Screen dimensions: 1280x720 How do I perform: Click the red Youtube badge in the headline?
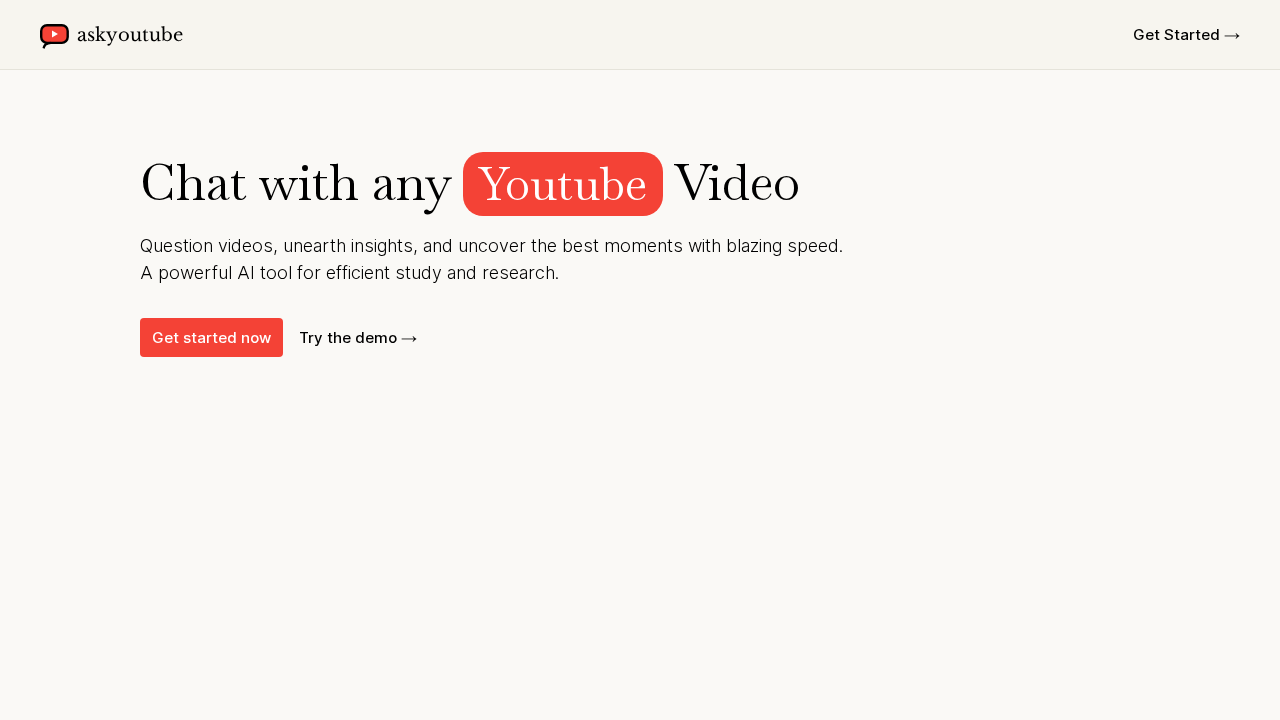point(562,184)
